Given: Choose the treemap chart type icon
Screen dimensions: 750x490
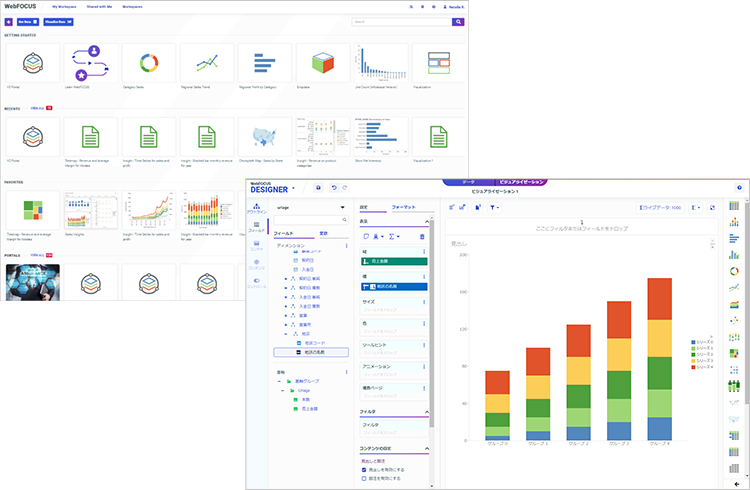Looking at the screenshot, I should (x=734, y=353).
